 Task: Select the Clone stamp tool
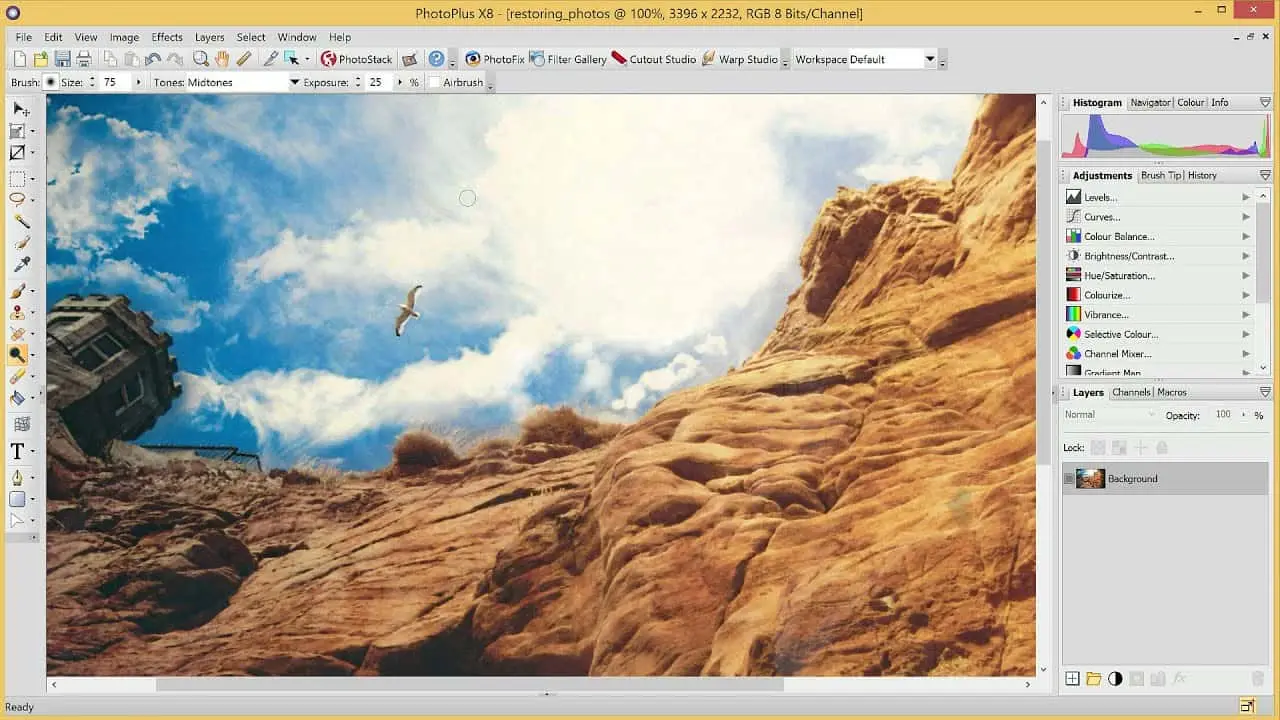point(18,312)
